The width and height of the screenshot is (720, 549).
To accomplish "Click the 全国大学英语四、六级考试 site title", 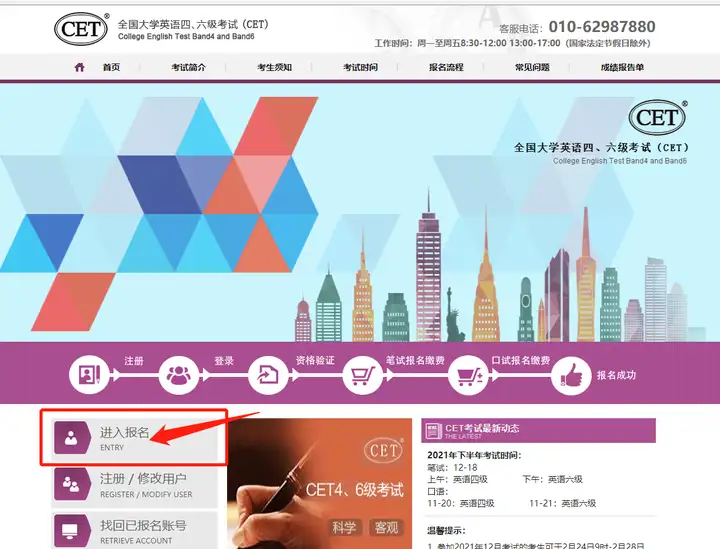I will coord(193,24).
